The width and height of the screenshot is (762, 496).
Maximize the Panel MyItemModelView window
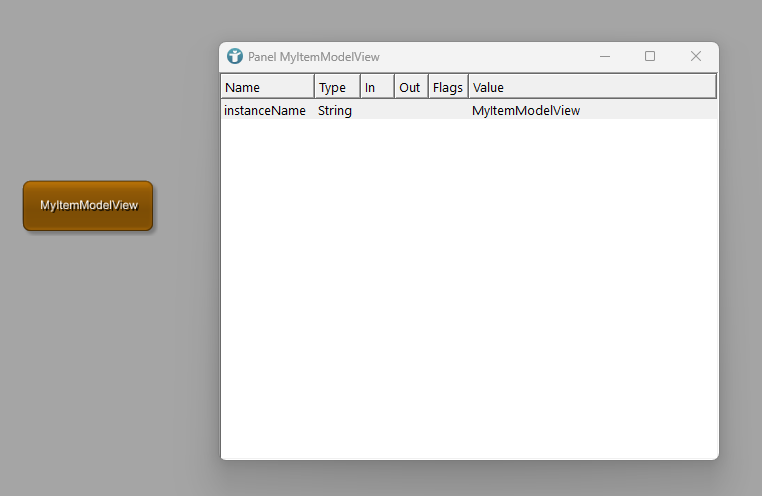point(650,57)
